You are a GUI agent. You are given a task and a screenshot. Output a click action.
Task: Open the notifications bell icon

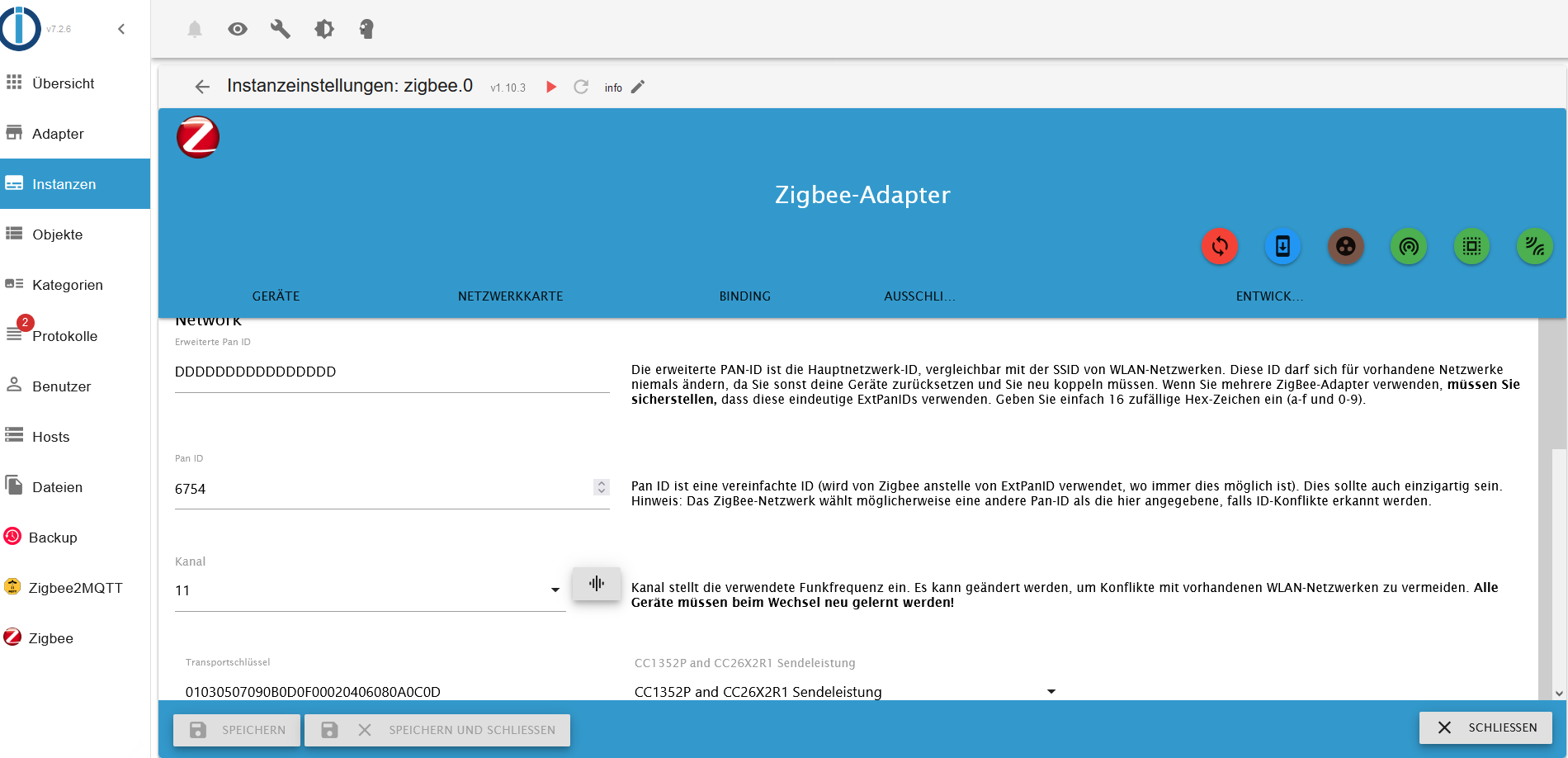point(195,29)
